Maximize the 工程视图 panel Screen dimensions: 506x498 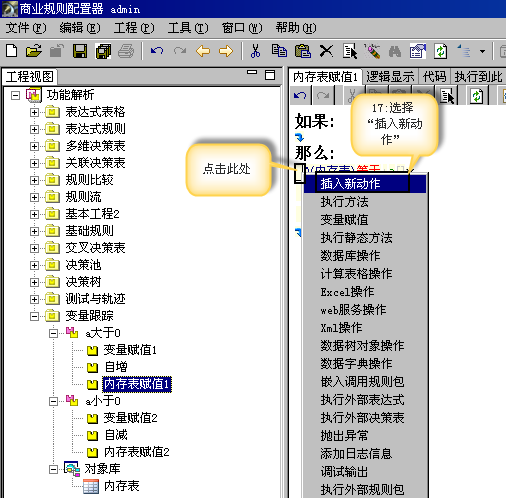click(270, 75)
